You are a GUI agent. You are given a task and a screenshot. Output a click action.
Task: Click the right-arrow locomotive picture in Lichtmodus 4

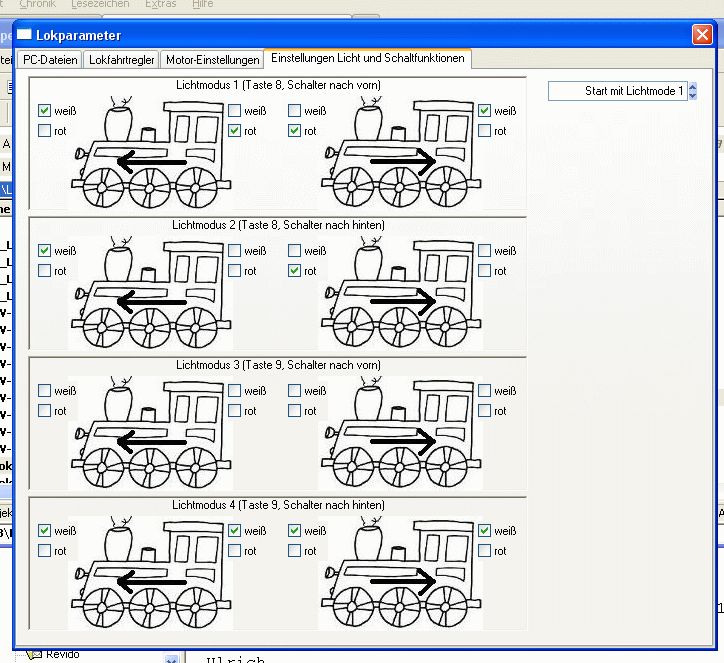pos(400,573)
